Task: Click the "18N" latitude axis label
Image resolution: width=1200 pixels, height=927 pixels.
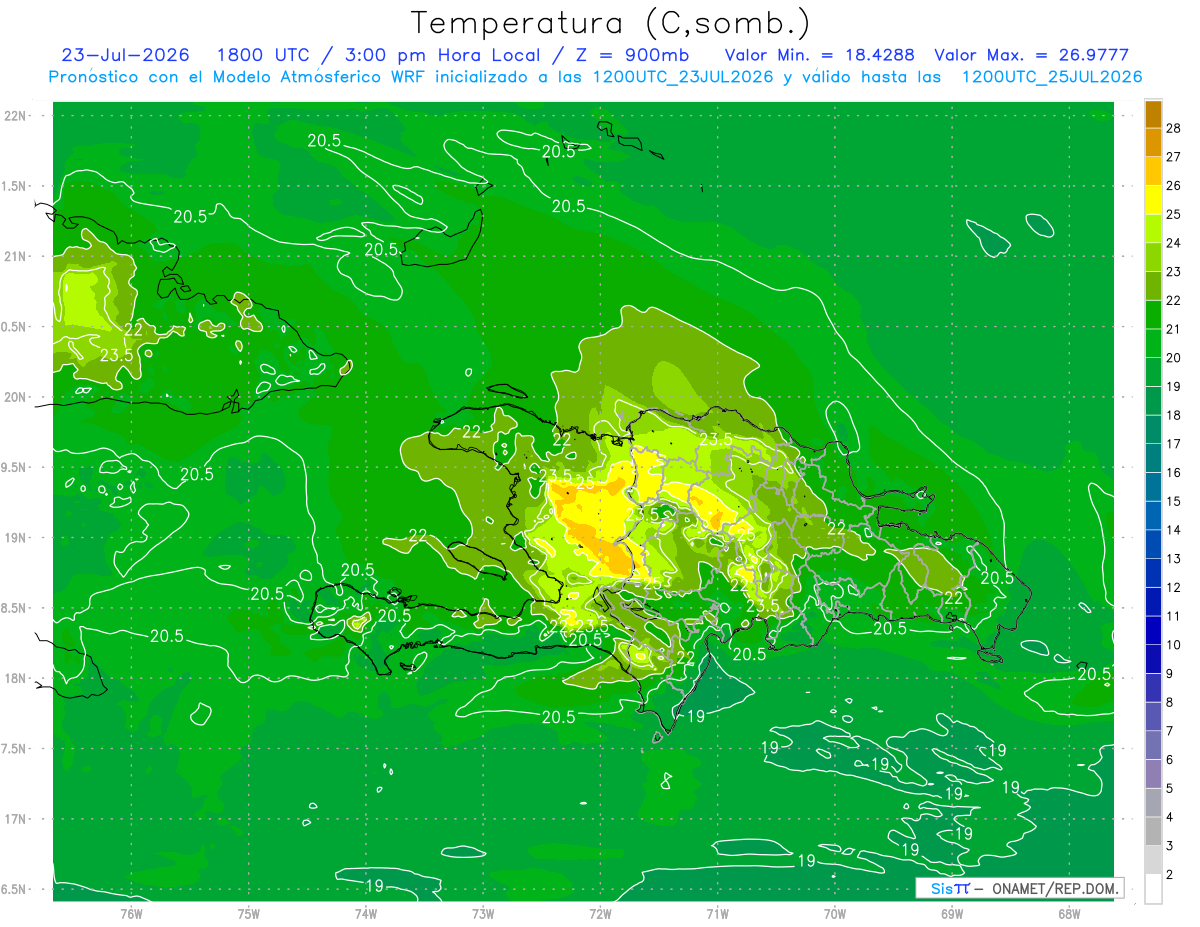Action: click(15, 678)
